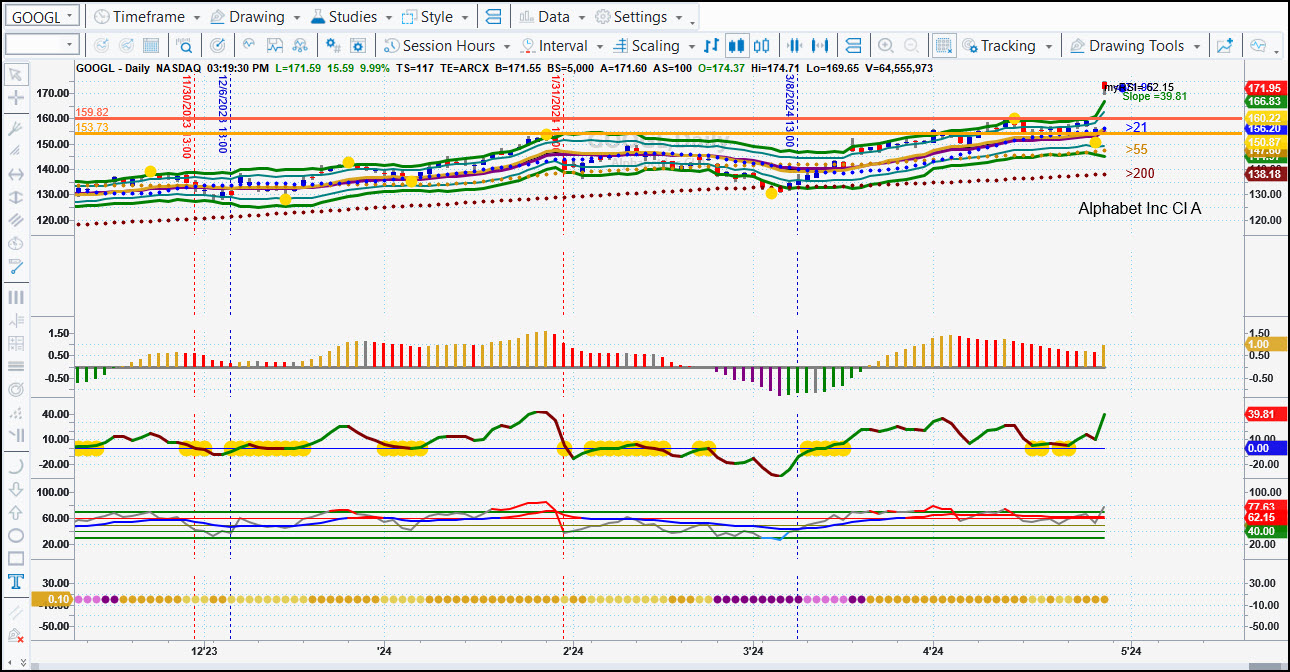Select the vertical bars tool in the sidebar
Screen dimensions: 1290x672
coord(15,297)
